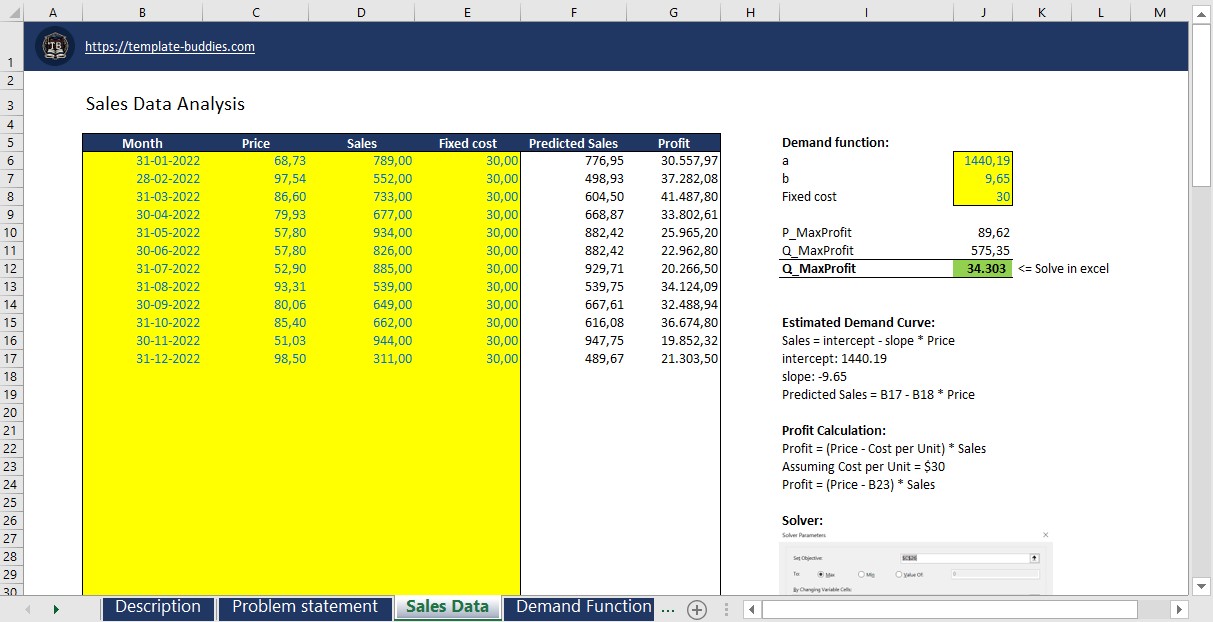Open the template-buddies.com hyperlink

169,46
